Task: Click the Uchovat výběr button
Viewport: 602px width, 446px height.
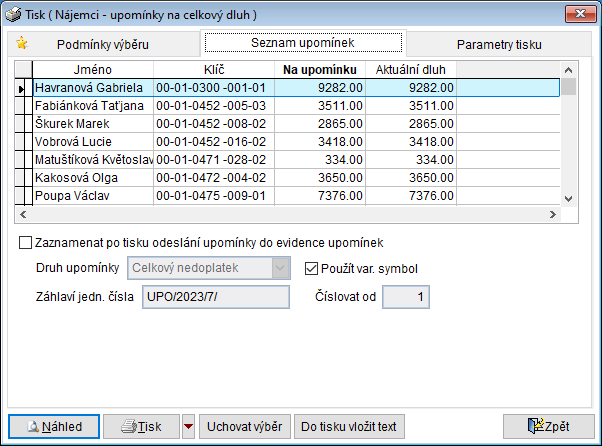Action: [x=245, y=427]
